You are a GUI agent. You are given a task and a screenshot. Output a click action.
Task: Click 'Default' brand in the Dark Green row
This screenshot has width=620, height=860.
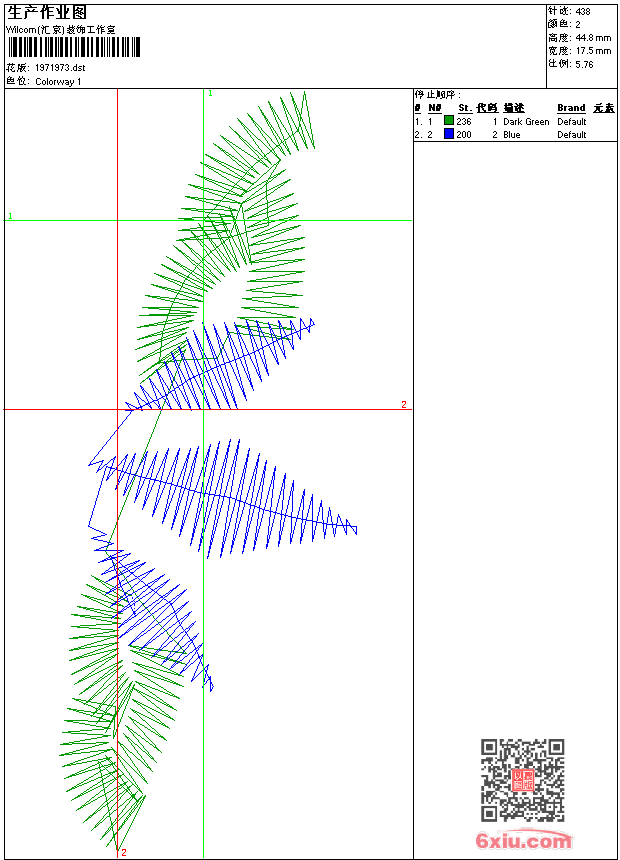coord(572,122)
